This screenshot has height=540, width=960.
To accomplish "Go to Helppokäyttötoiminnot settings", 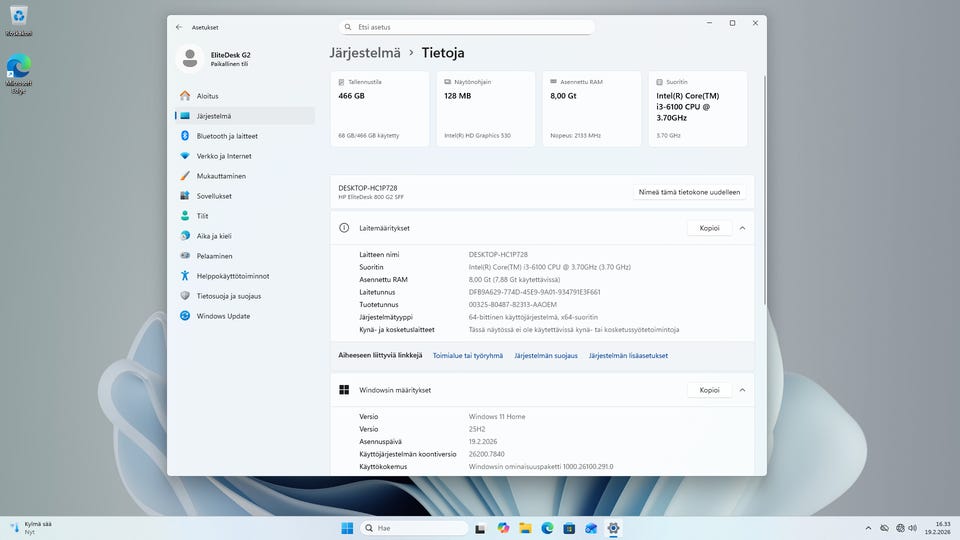I will pos(232,276).
